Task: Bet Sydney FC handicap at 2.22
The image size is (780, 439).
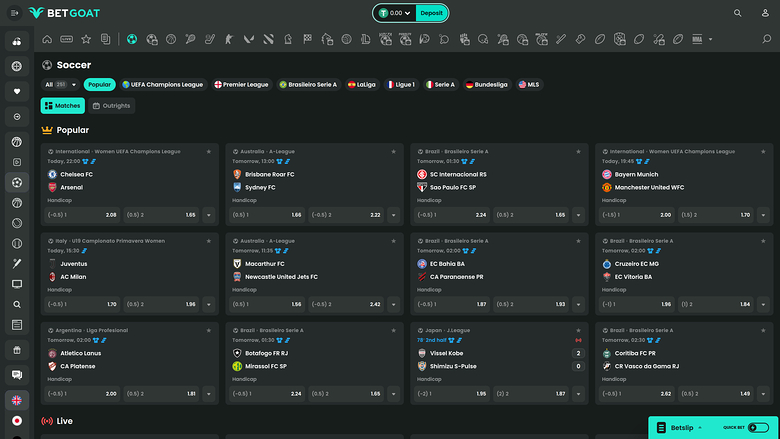Action: (346, 215)
